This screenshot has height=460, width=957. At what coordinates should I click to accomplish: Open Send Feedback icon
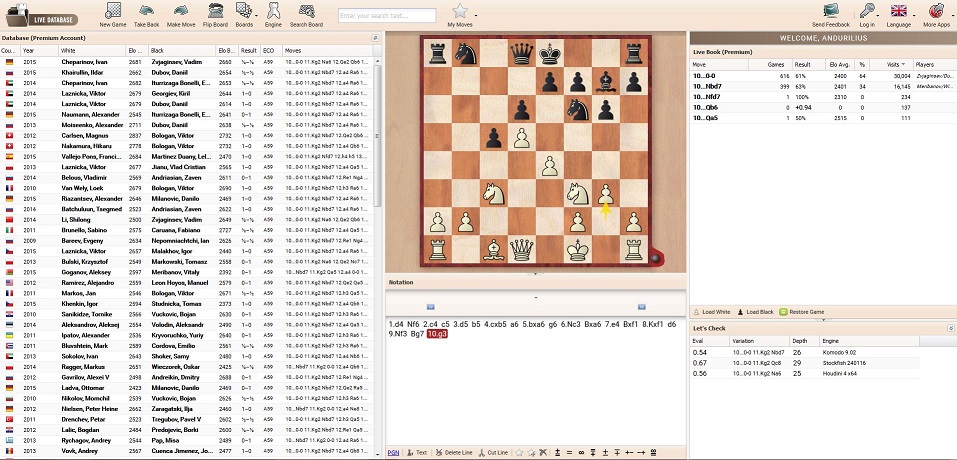point(831,10)
